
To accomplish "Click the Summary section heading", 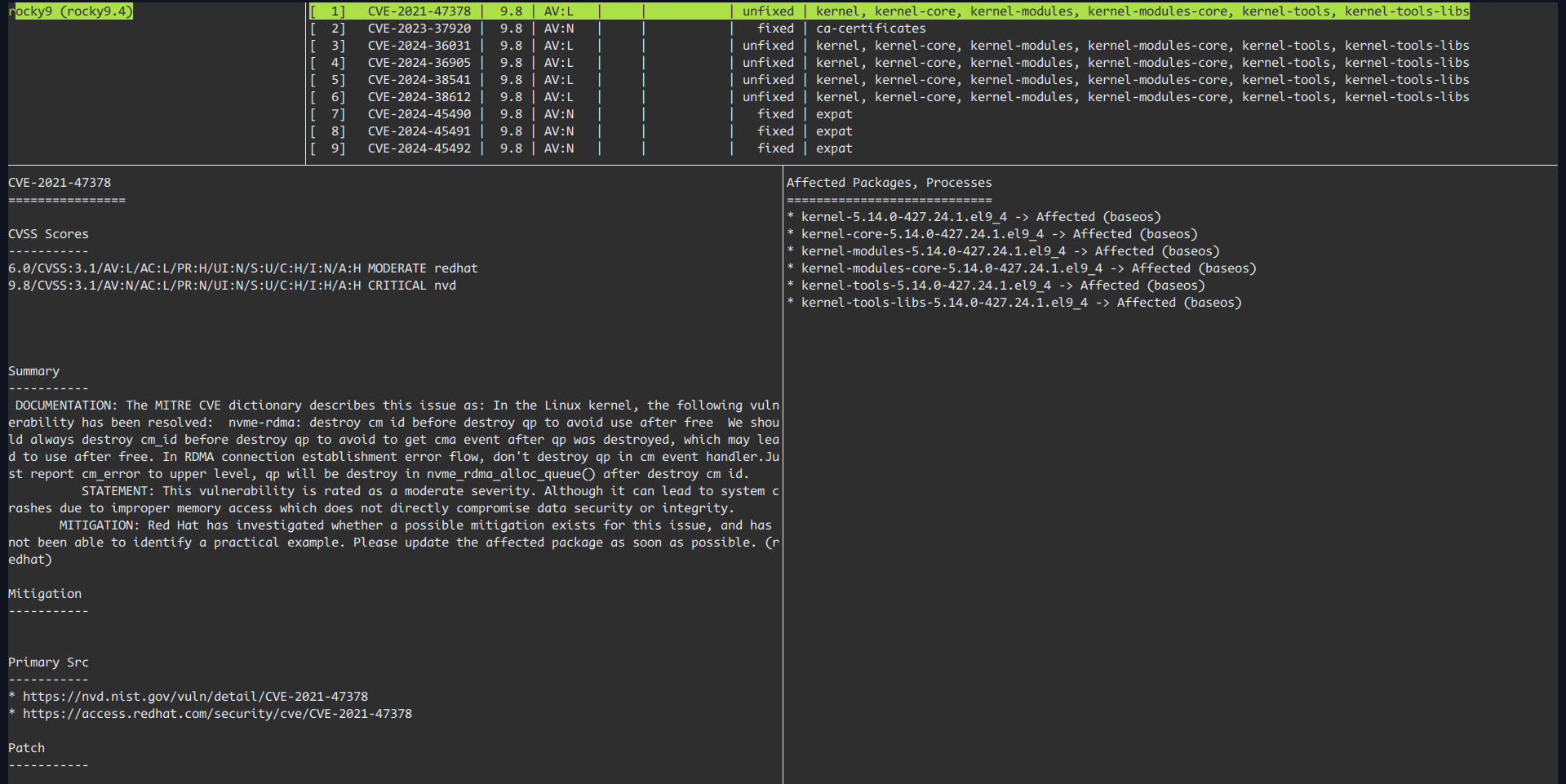I will coord(33,370).
